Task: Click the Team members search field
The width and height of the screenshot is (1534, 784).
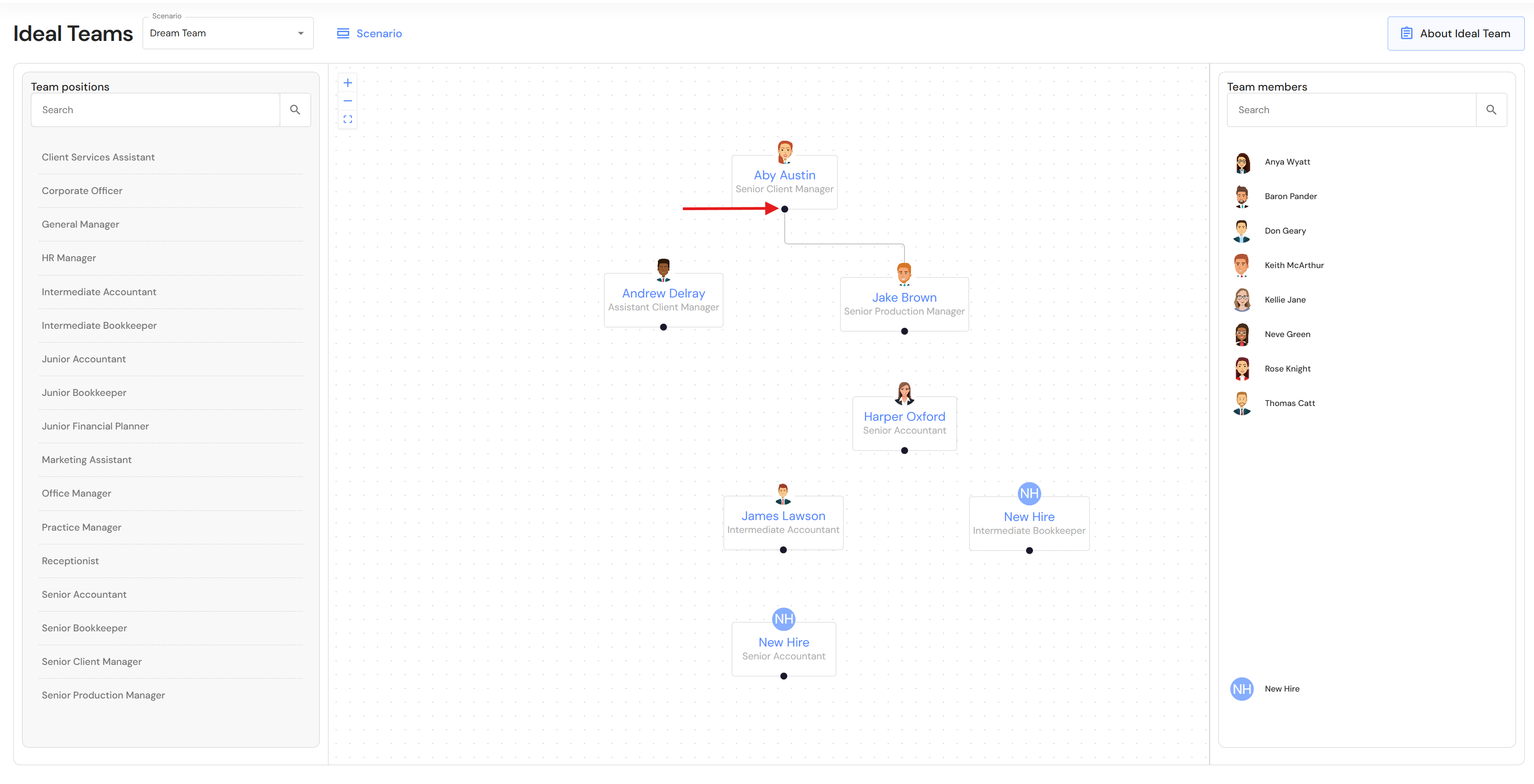Action: pyautogui.click(x=1350, y=109)
